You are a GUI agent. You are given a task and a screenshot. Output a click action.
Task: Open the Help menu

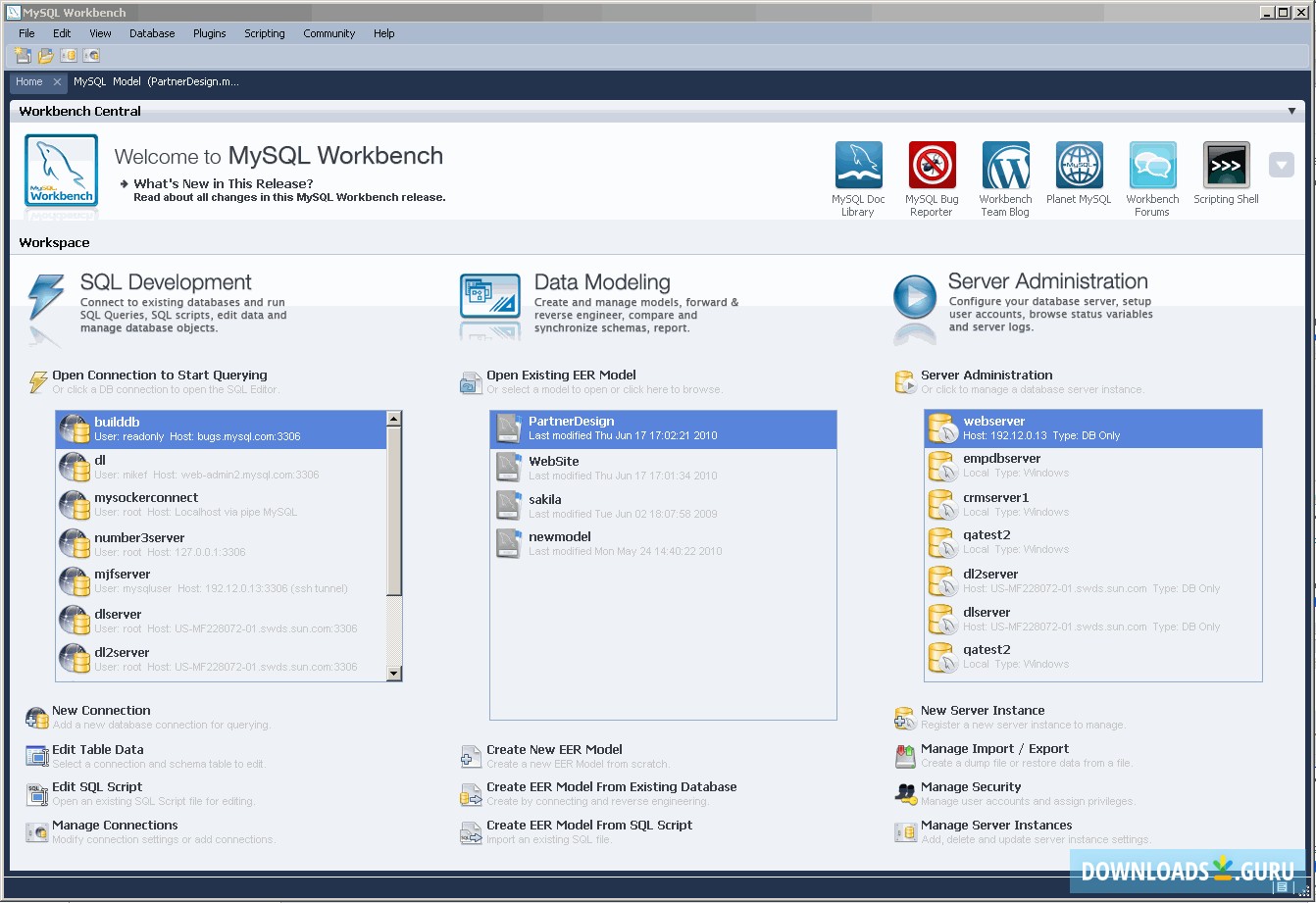[x=383, y=33]
